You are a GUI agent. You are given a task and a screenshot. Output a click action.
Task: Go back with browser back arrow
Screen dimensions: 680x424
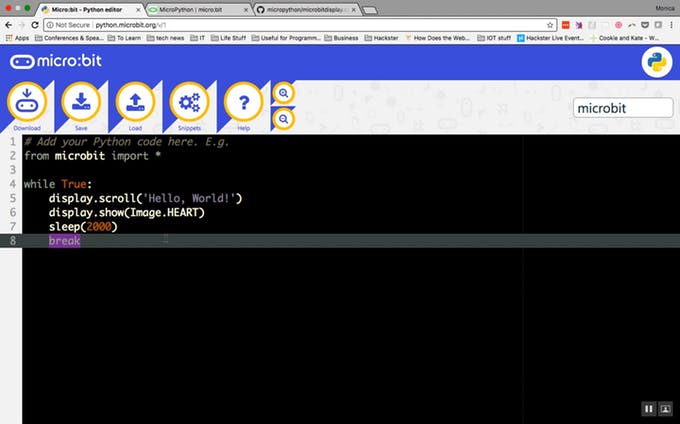[x=8, y=25]
